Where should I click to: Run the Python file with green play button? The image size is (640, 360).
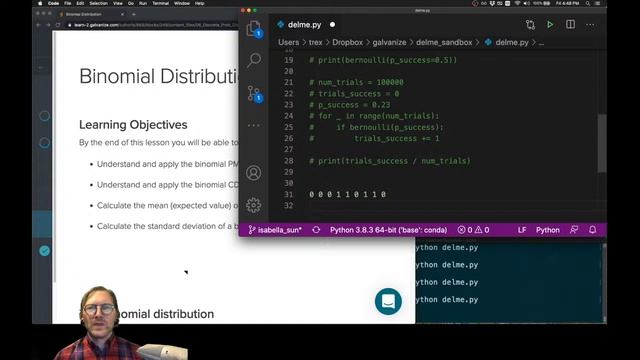pos(550,24)
